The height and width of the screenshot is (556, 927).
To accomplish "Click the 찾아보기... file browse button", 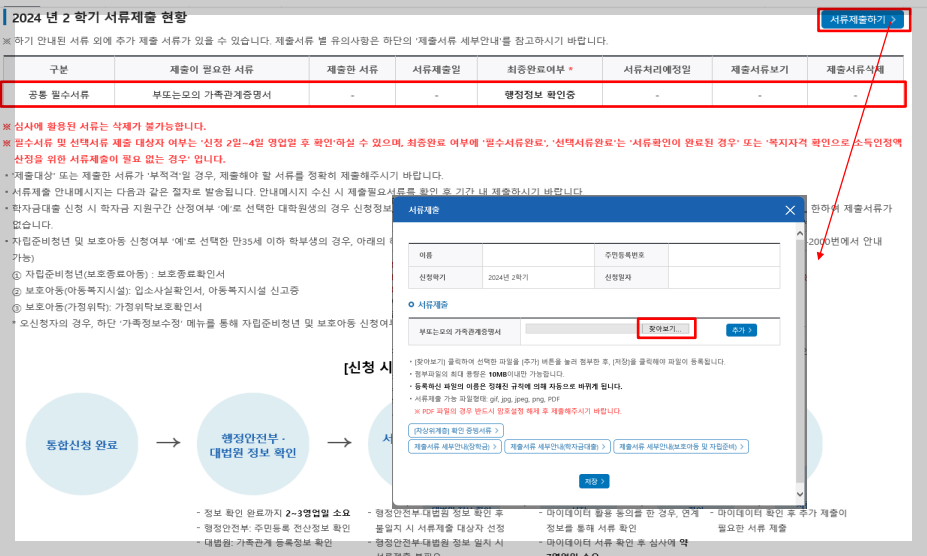I will (x=665, y=329).
